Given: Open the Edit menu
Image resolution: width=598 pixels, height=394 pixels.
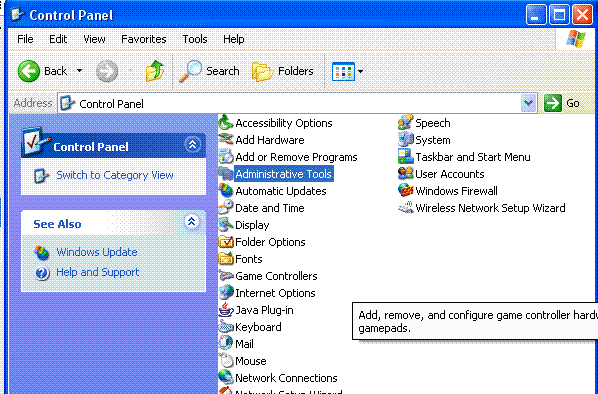Looking at the screenshot, I should point(58,39).
